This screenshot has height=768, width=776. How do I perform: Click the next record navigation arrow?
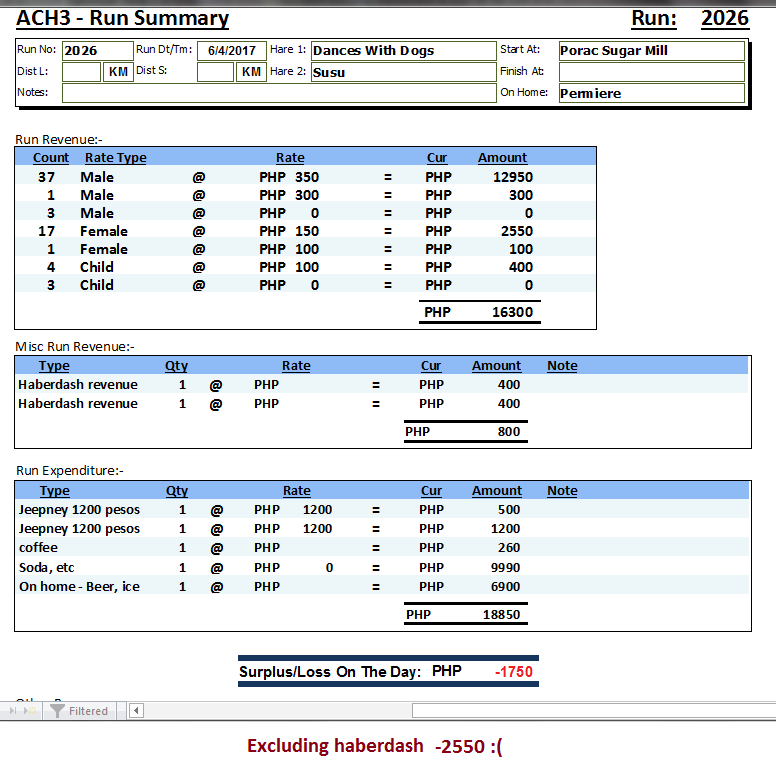coord(12,711)
